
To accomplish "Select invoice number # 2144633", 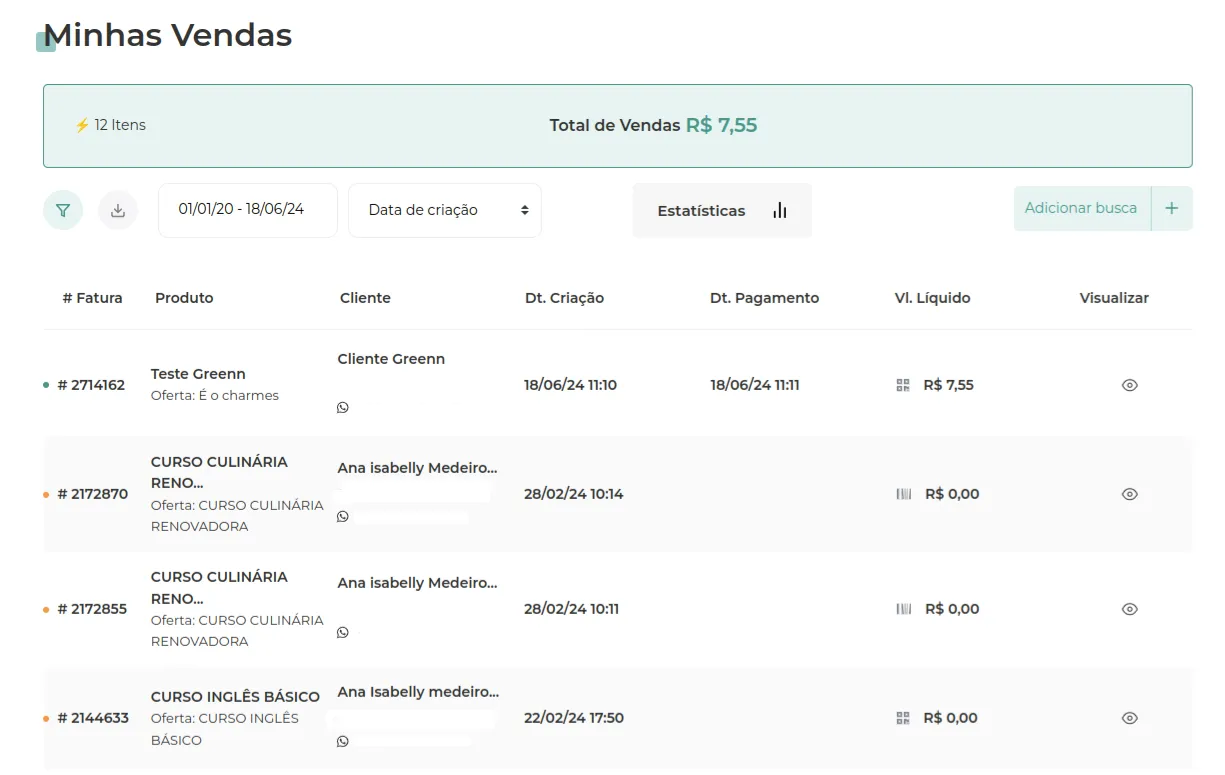I will click(x=93, y=718).
